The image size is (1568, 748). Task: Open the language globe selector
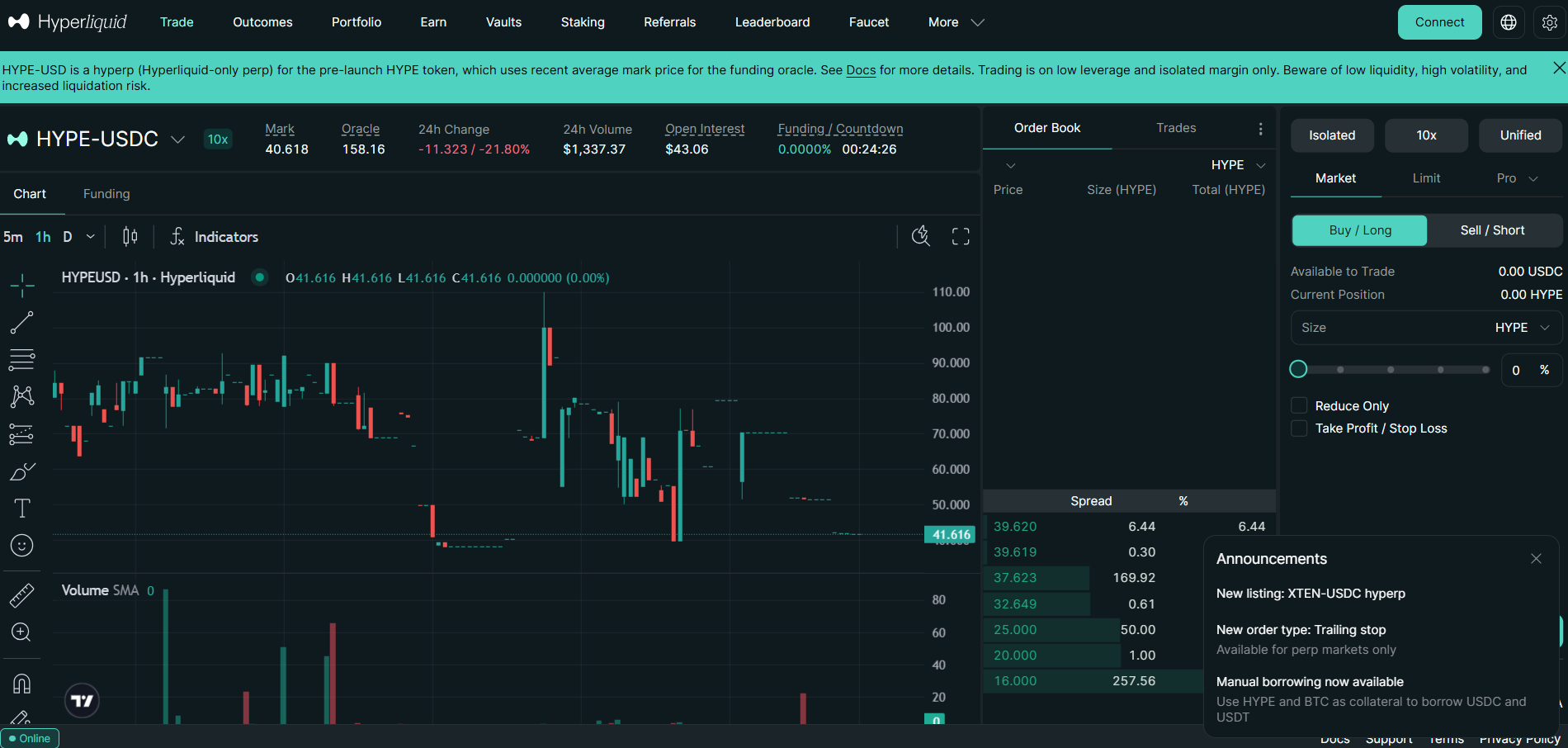pyautogui.click(x=1509, y=22)
